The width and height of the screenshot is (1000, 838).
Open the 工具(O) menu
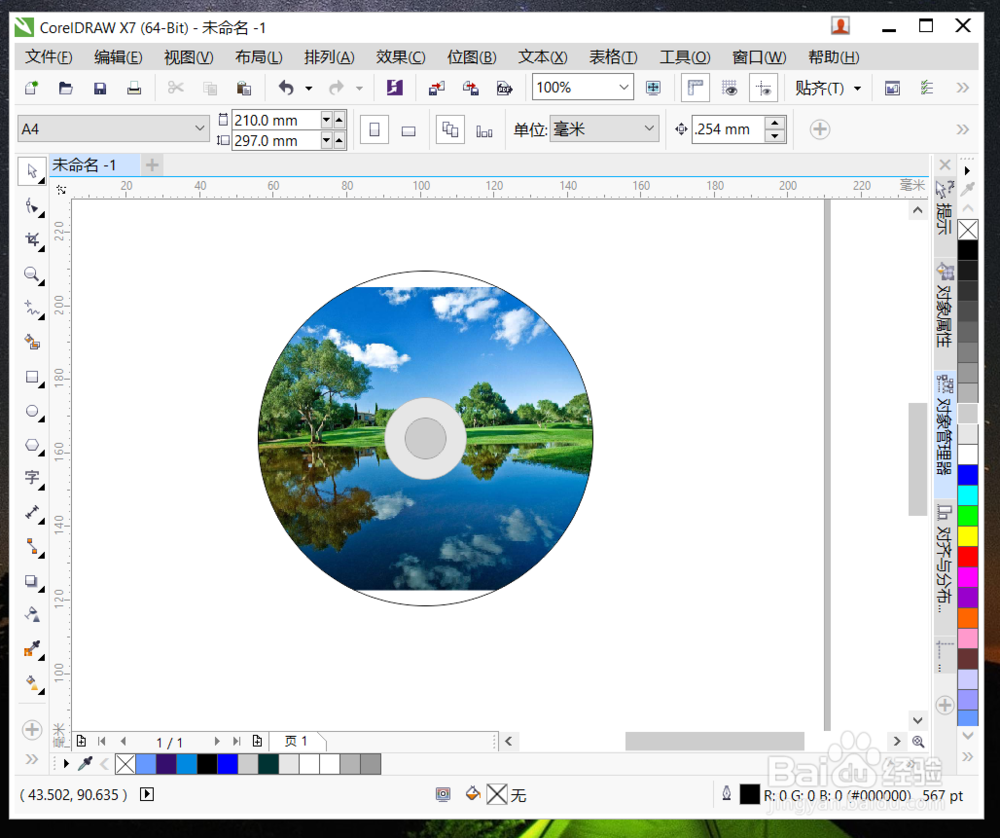(x=684, y=57)
